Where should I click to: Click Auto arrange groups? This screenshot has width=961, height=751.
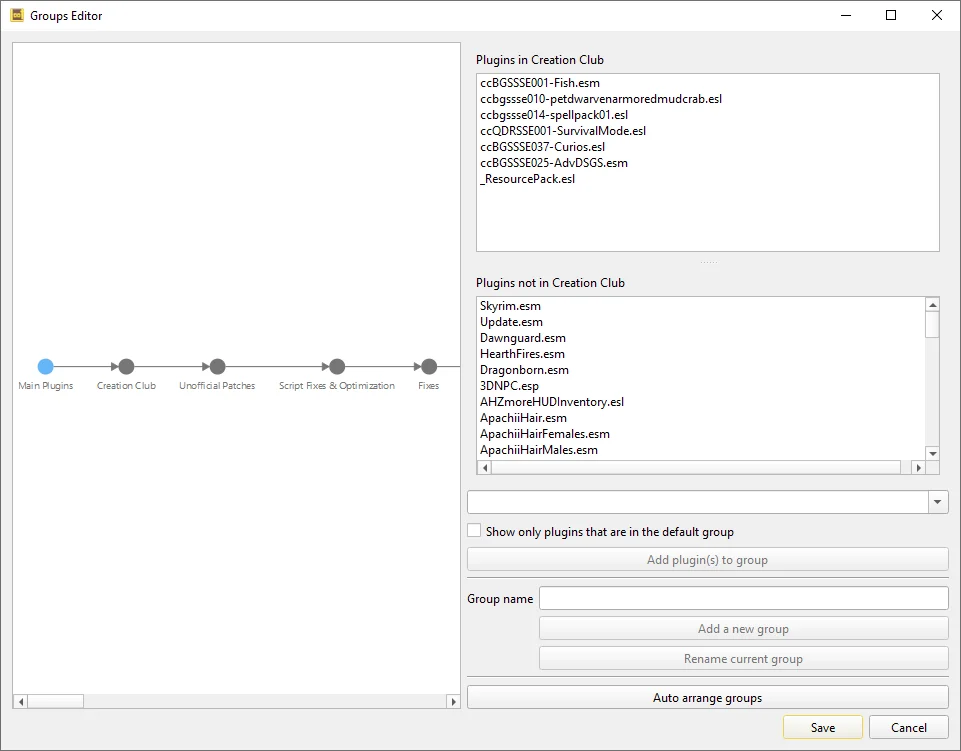(x=708, y=698)
